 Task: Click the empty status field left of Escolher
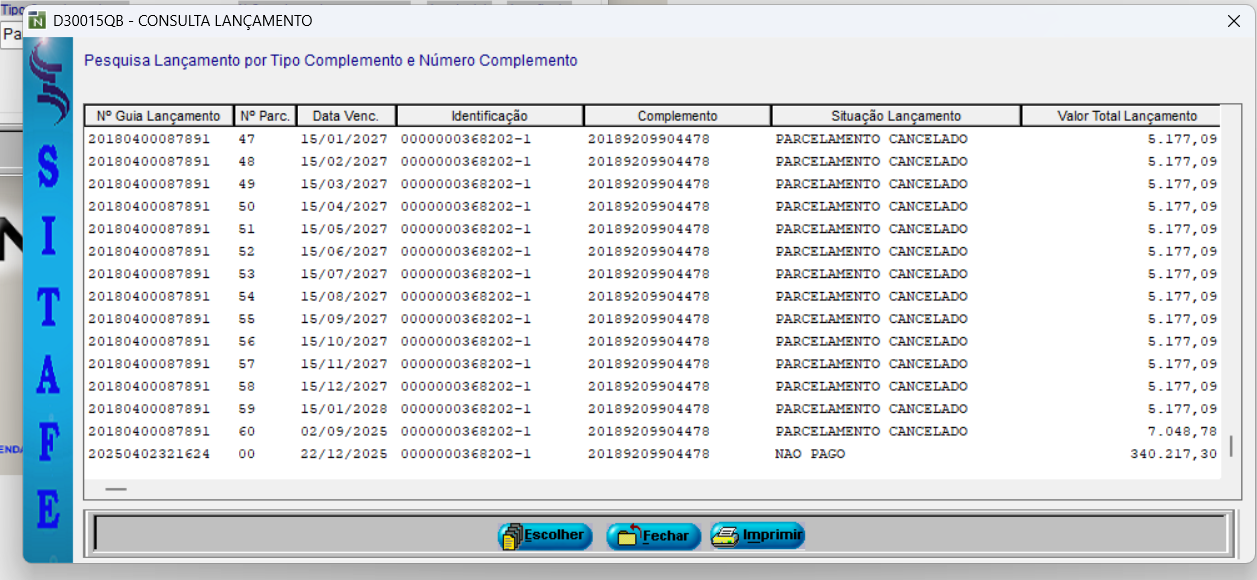tap(290, 534)
